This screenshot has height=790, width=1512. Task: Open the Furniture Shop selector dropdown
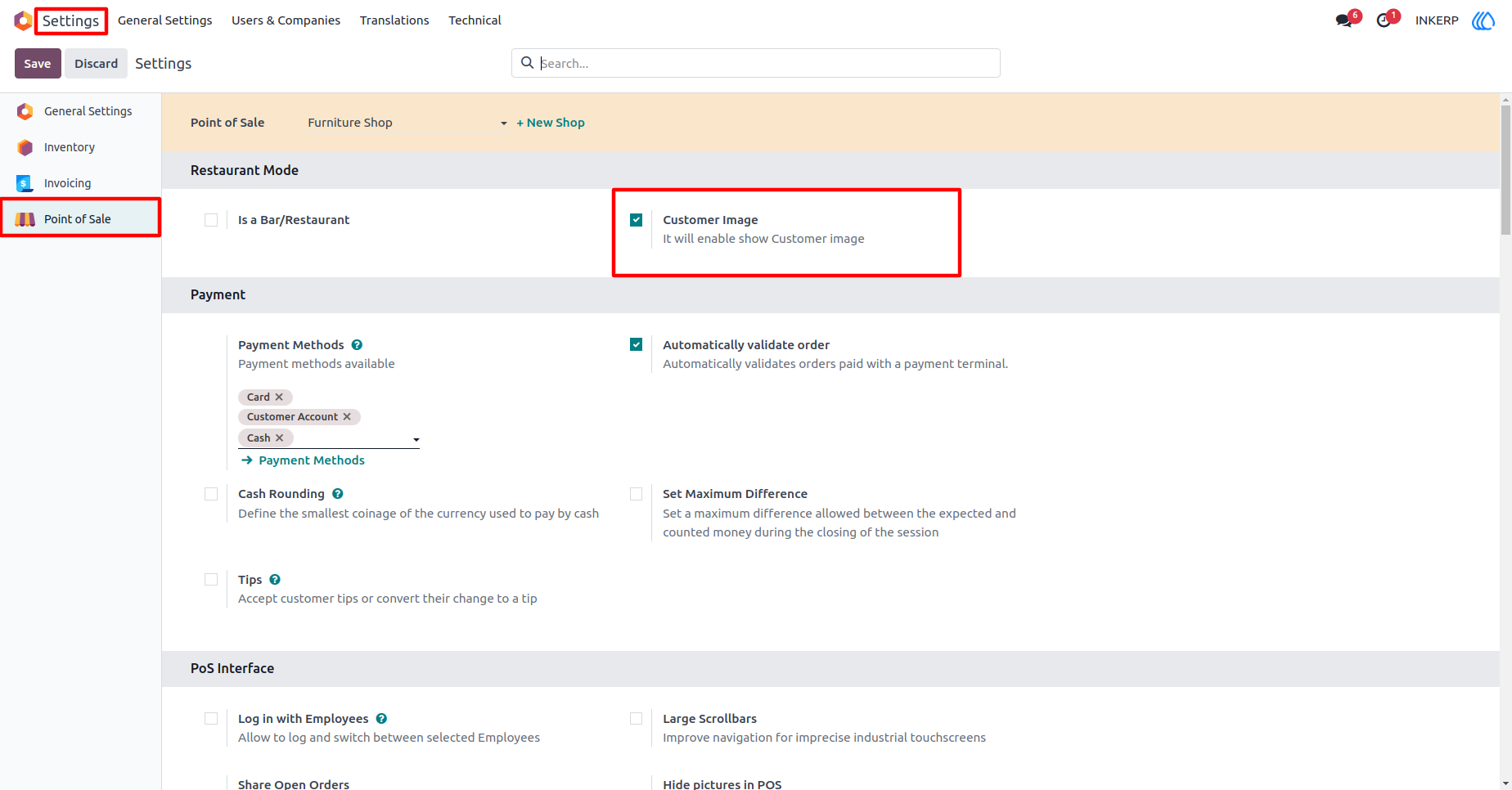[x=407, y=123]
